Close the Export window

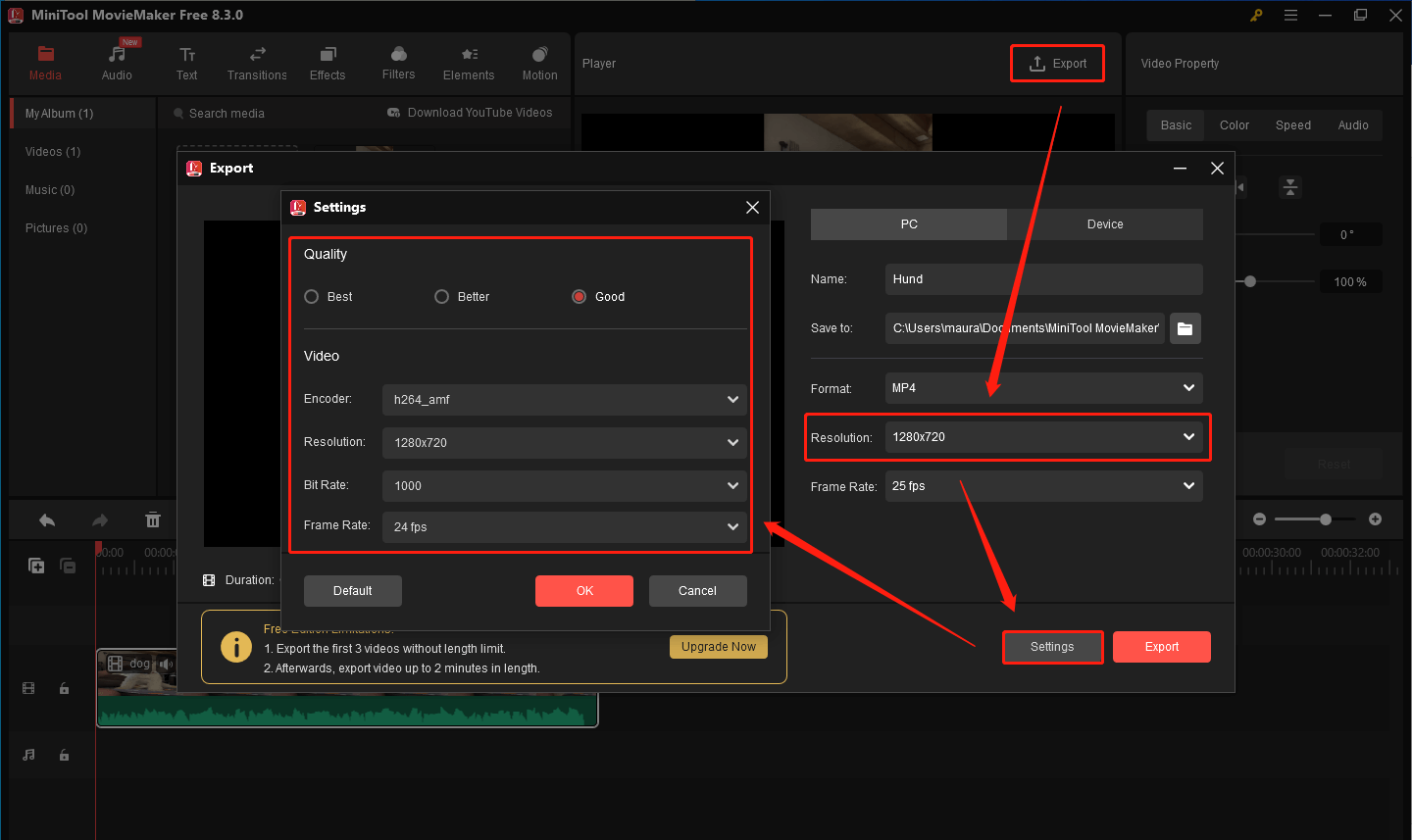pyautogui.click(x=1217, y=169)
